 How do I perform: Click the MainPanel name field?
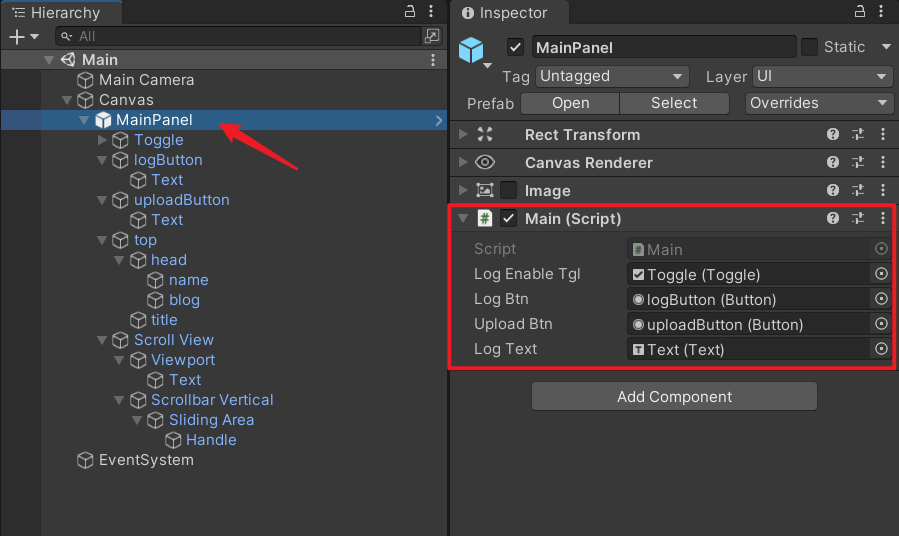point(664,48)
